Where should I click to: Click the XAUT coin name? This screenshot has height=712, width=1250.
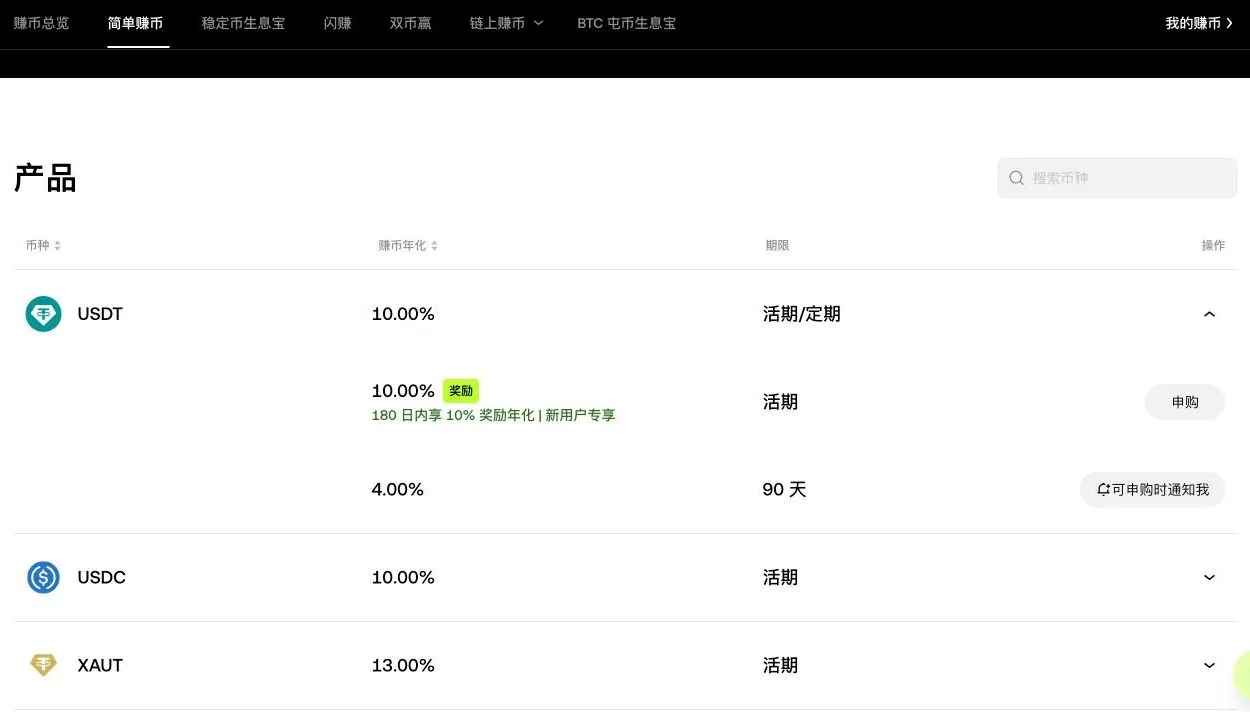[x=100, y=666]
